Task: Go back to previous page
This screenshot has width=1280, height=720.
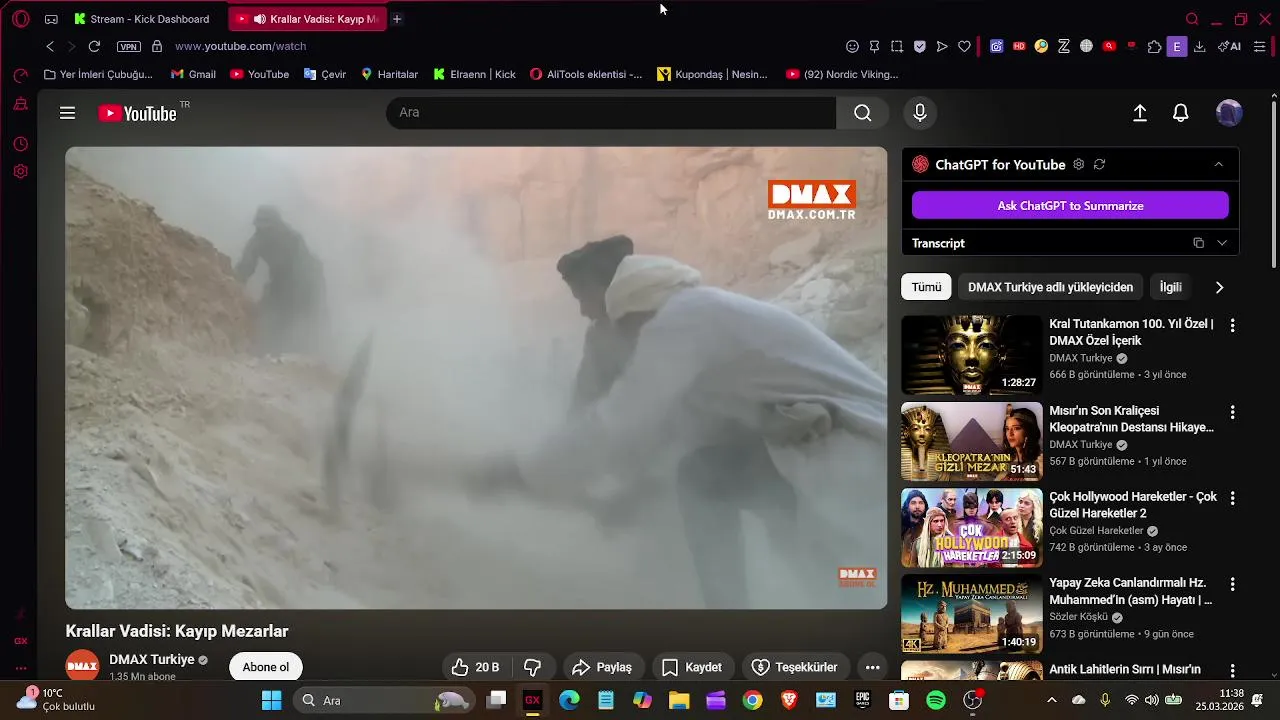Action: [x=50, y=46]
